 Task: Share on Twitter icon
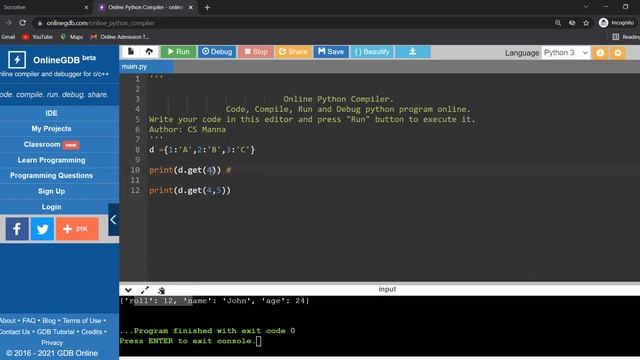tap(42, 229)
